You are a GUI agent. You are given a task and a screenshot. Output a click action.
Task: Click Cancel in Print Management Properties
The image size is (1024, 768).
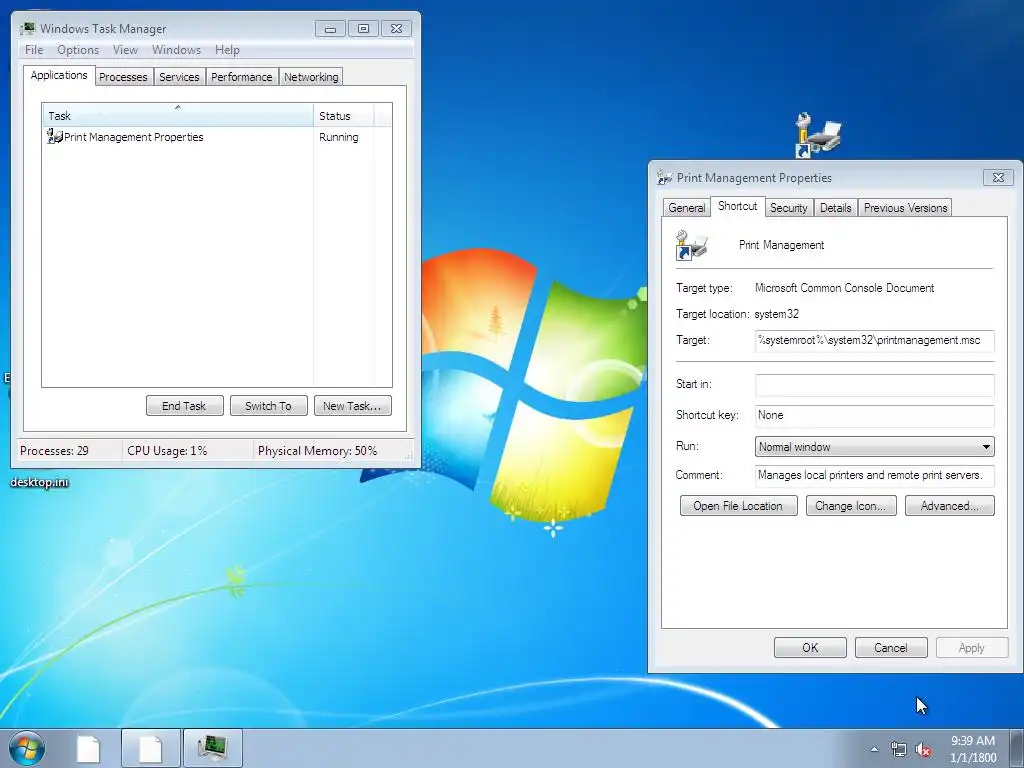click(891, 647)
